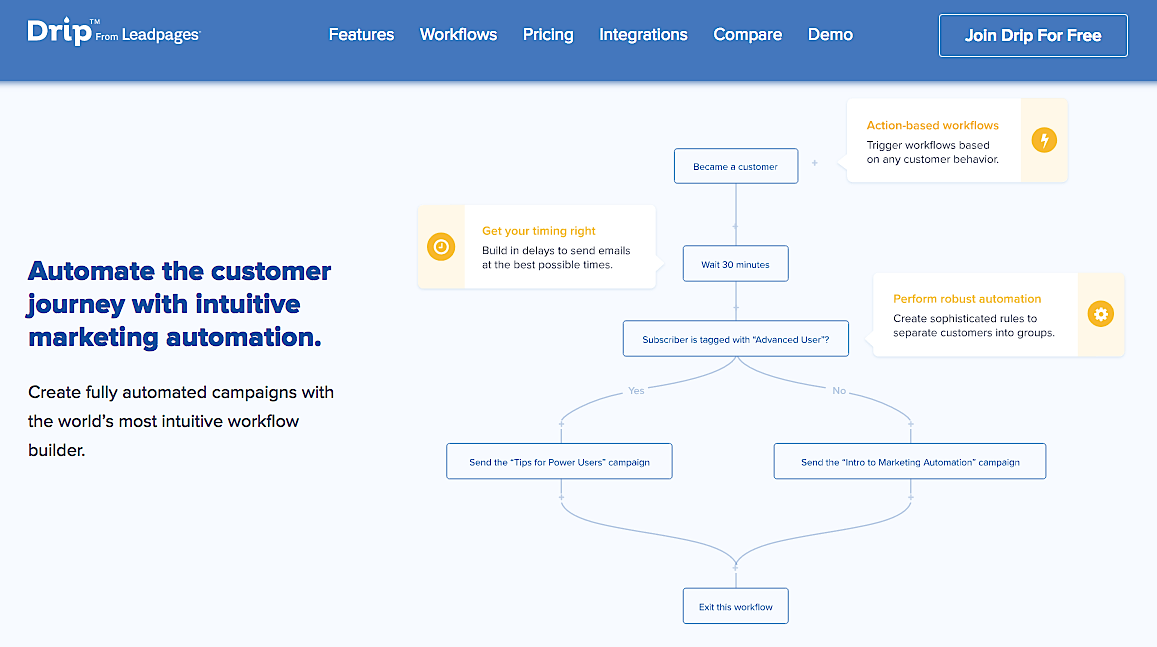The width and height of the screenshot is (1157, 647).
Task: Open Integrations in the top navigation
Action: click(643, 35)
